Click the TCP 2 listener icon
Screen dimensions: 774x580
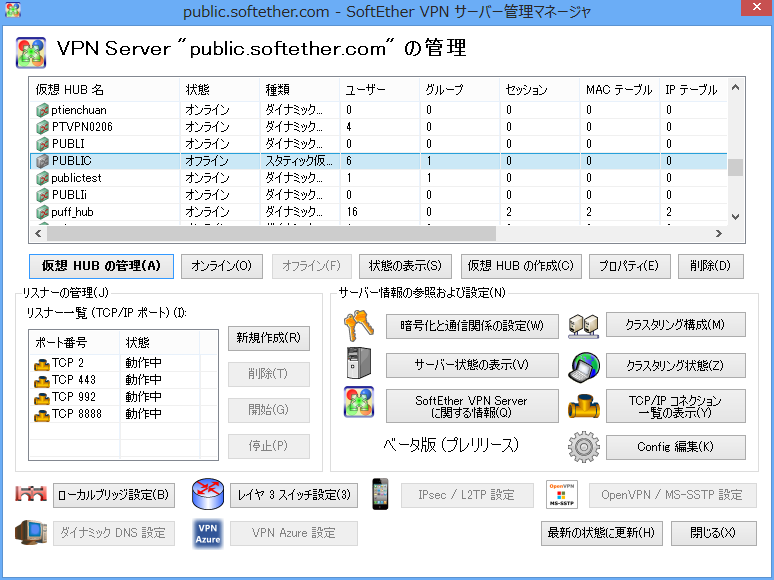[42, 364]
